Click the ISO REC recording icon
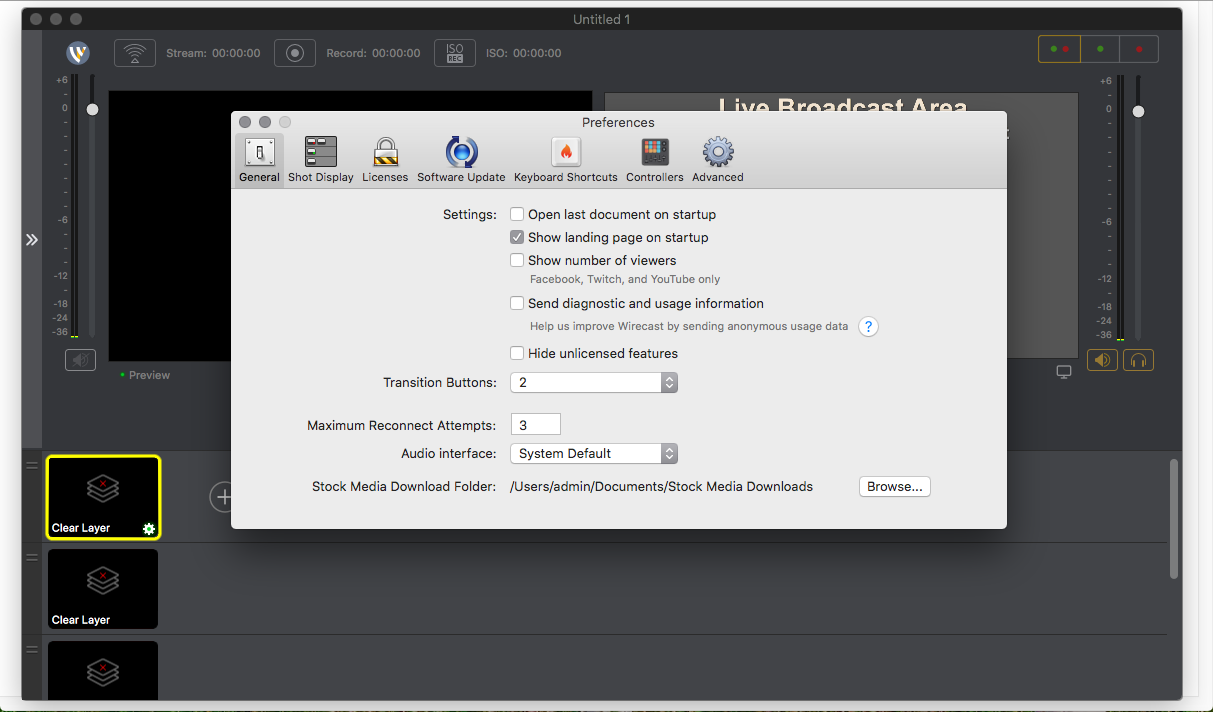Screen dimensions: 1213x712 pyautogui.click(x=454, y=53)
